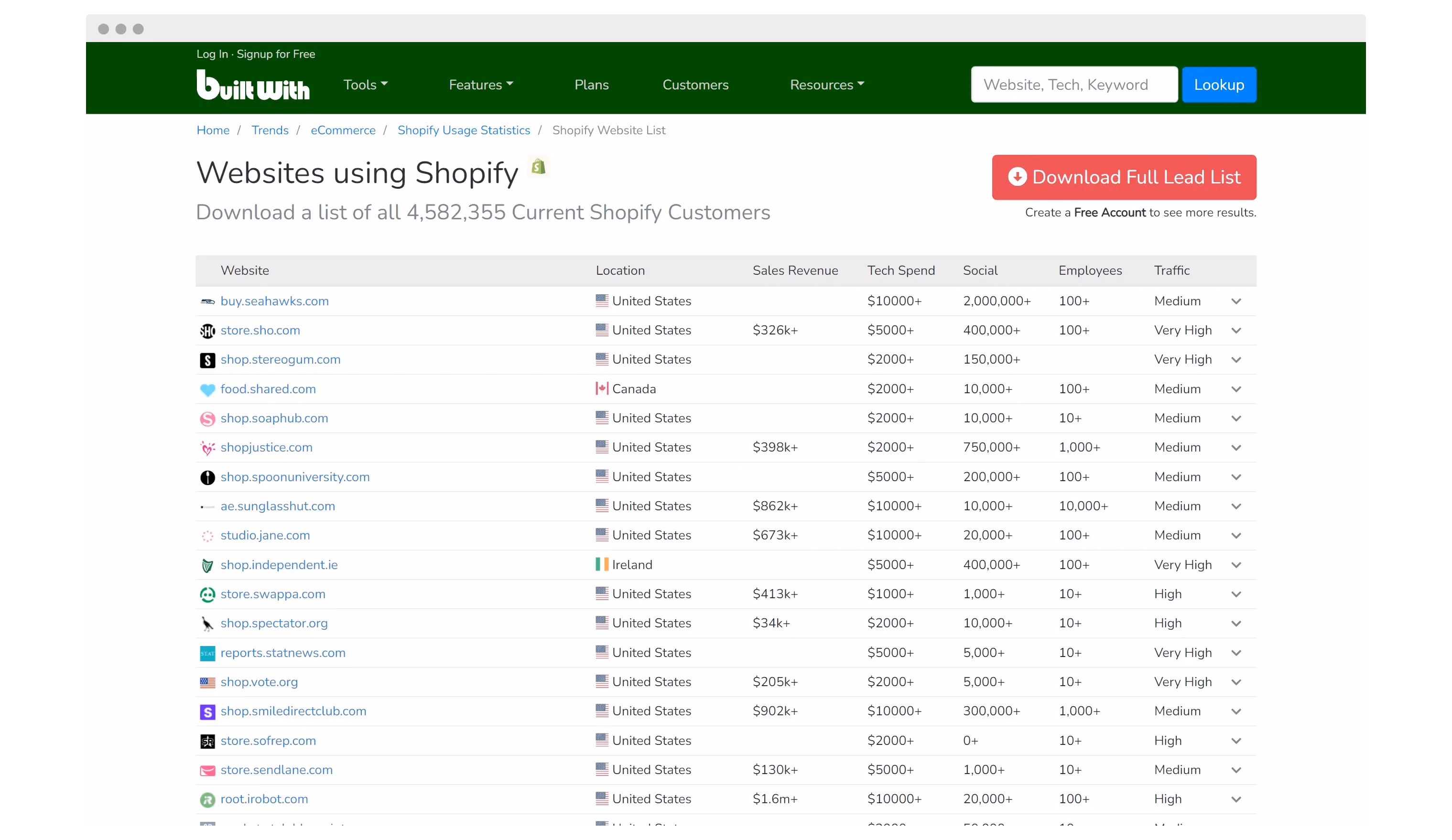Click the Employees column header
The image size is (1452, 840).
pos(1090,271)
